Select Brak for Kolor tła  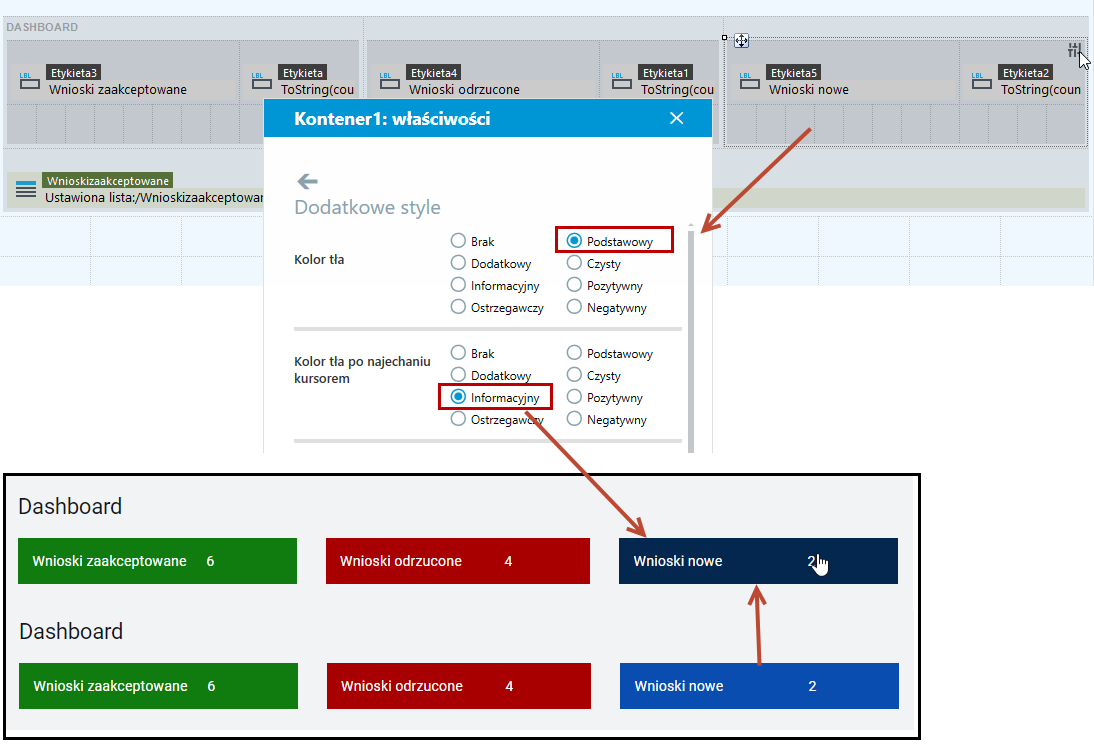(458, 241)
